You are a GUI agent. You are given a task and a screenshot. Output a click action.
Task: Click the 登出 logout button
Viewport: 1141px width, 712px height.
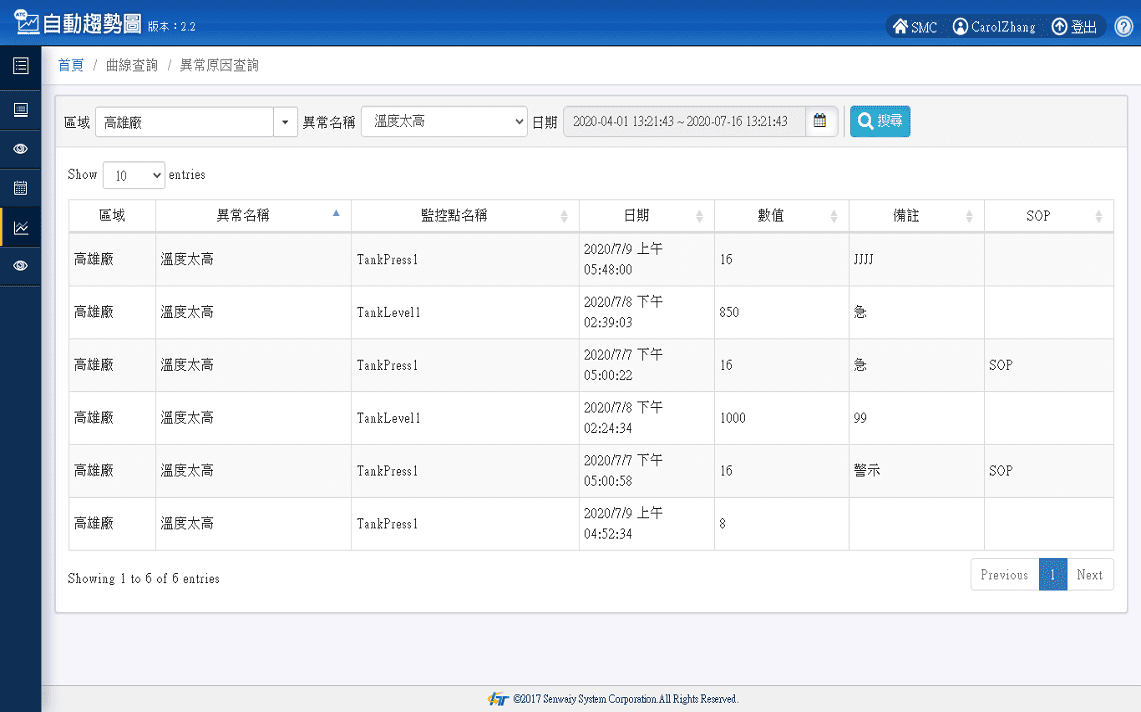1073,27
